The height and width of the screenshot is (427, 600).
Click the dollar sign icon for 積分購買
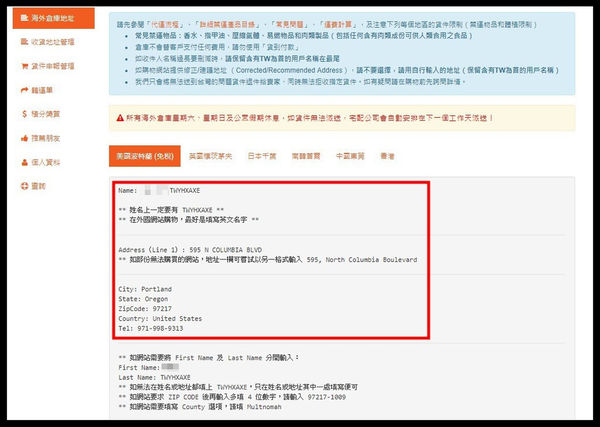[x=22, y=114]
